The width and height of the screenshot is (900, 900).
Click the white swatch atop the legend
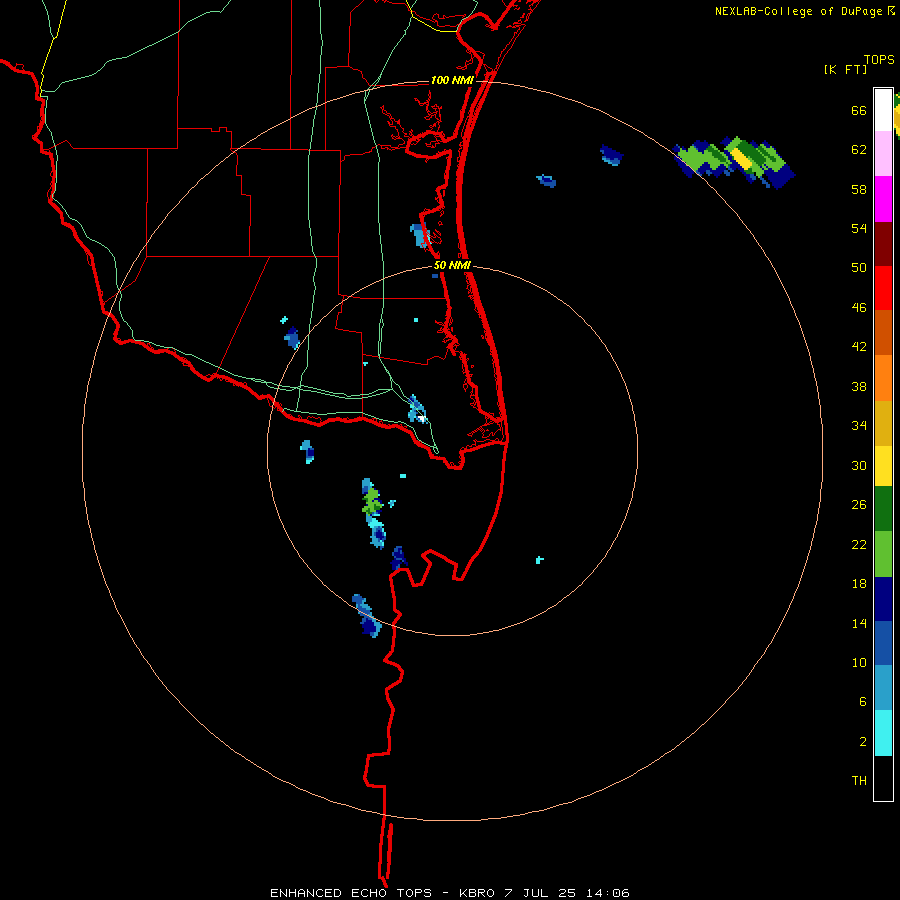[x=883, y=110]
